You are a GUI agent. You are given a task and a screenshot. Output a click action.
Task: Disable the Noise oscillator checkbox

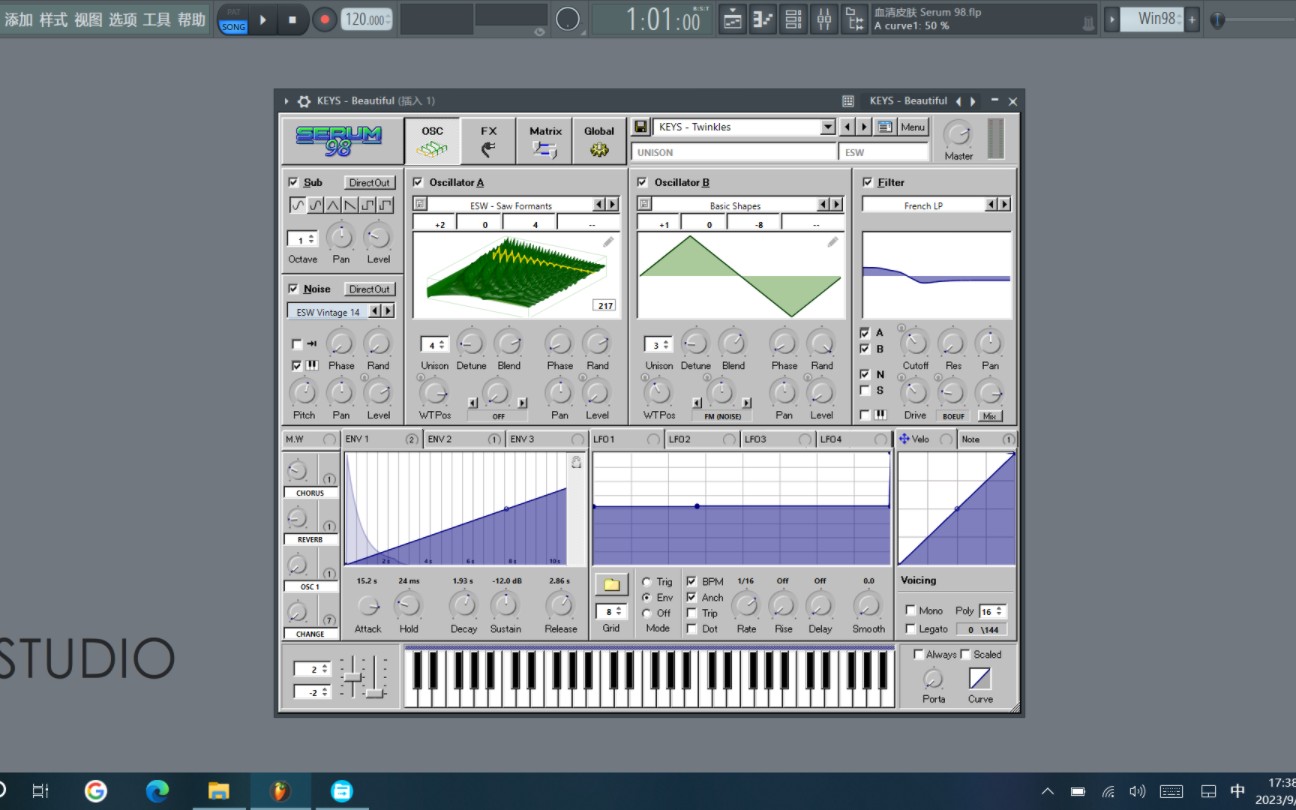293,288
